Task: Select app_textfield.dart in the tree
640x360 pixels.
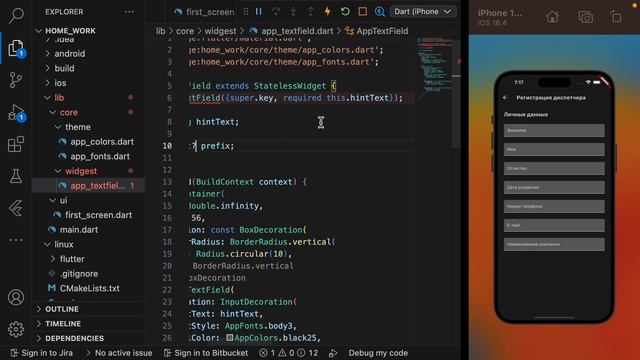Action: (88, 186)
